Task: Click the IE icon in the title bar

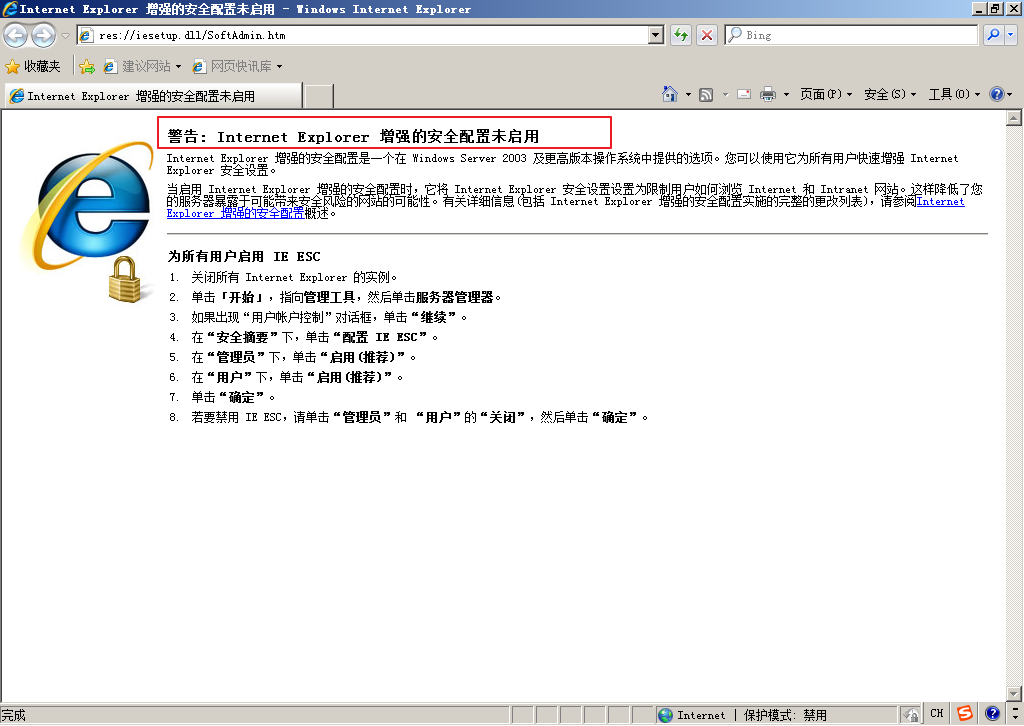Action: (x=9, y=8)
